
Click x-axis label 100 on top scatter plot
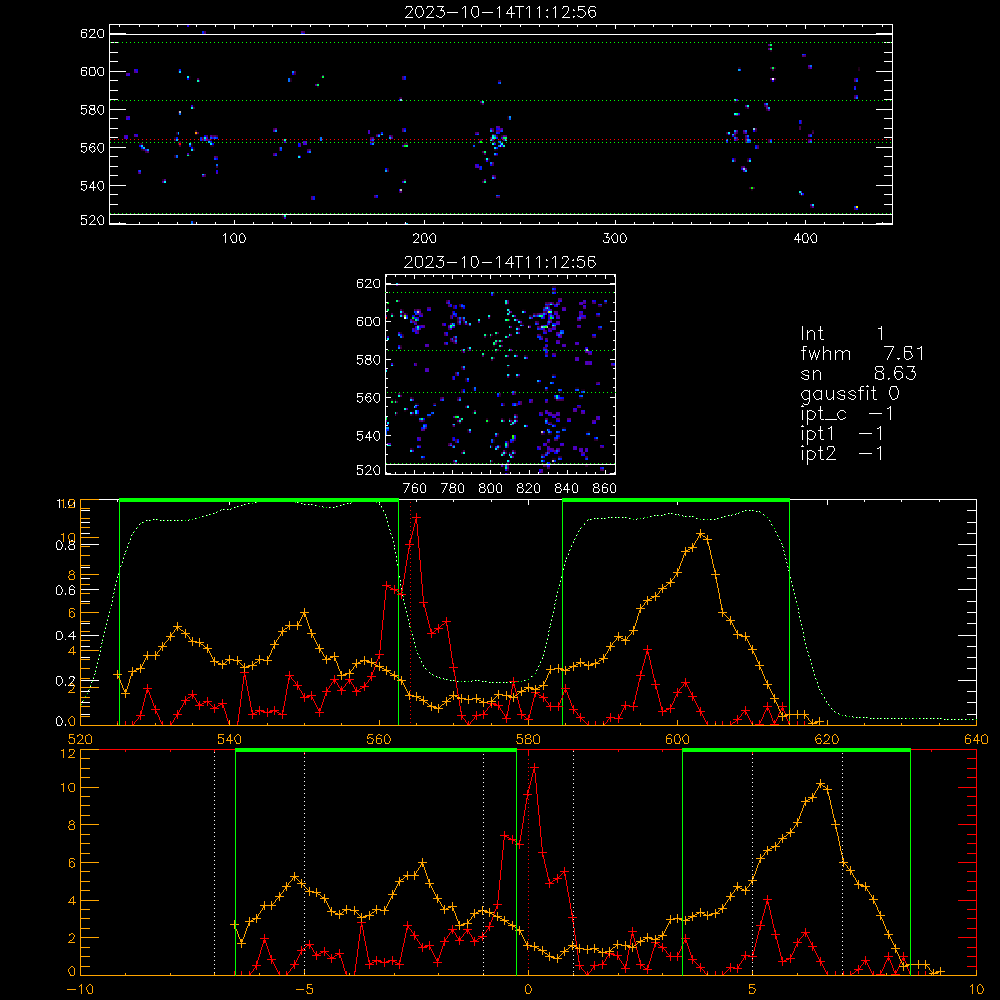point(234,239)
